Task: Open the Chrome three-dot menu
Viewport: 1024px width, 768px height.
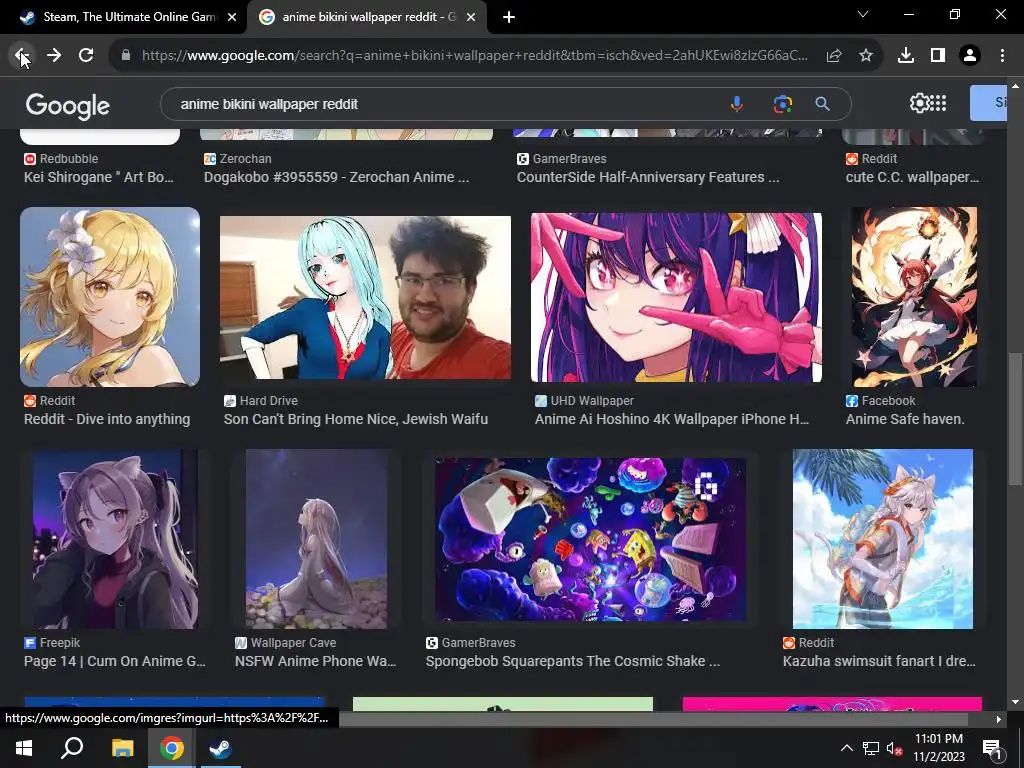Action: pyautogui.click(x=1002, y=56)
